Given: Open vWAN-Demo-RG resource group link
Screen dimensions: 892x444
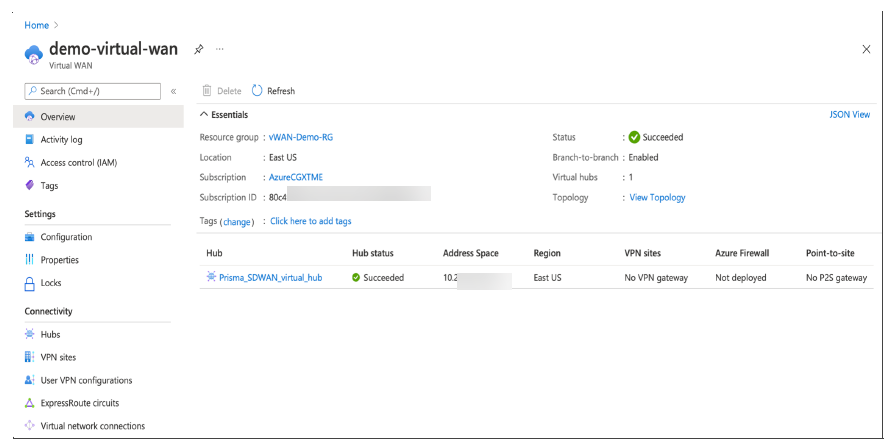Looking at the screenshot, I should pos(300,137).
